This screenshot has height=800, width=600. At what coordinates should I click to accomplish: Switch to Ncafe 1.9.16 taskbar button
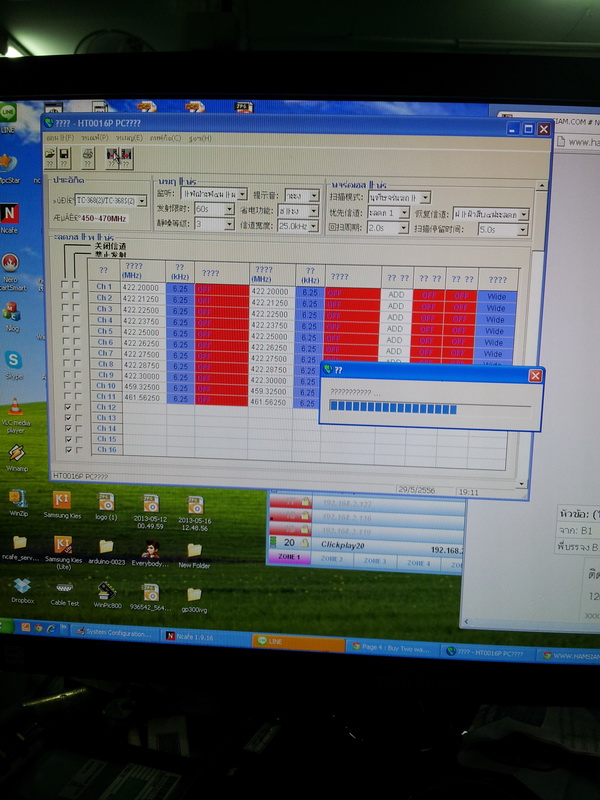(206, 637)
